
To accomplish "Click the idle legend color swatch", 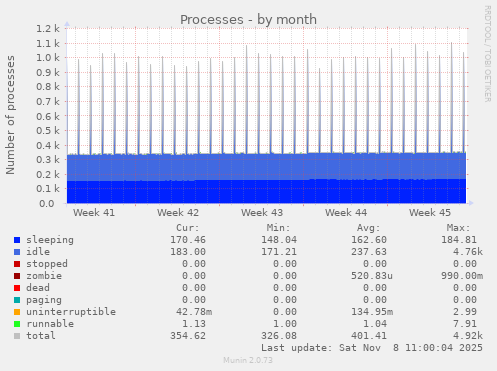I will coord(17,252).
